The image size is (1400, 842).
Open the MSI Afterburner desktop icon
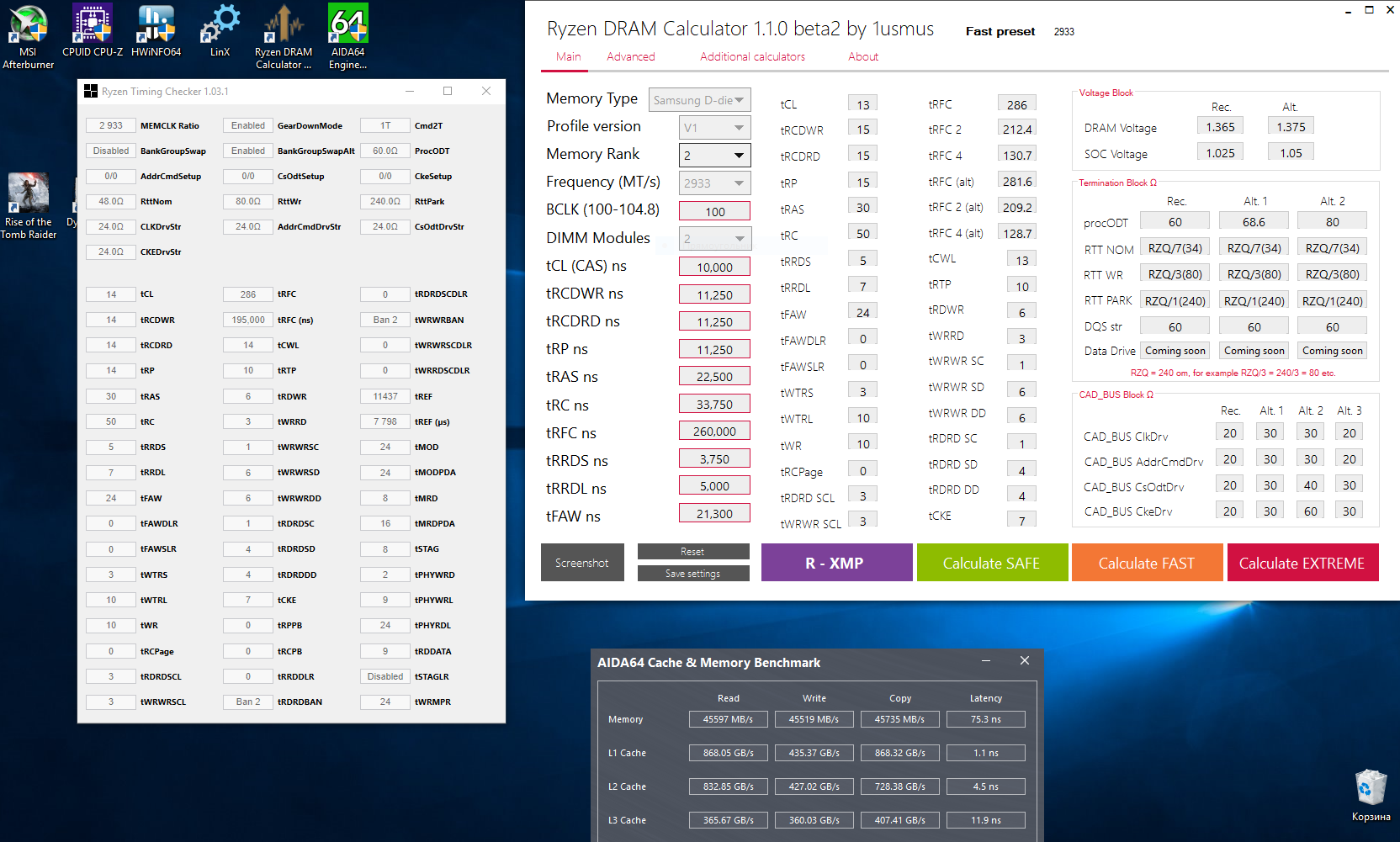28,37
